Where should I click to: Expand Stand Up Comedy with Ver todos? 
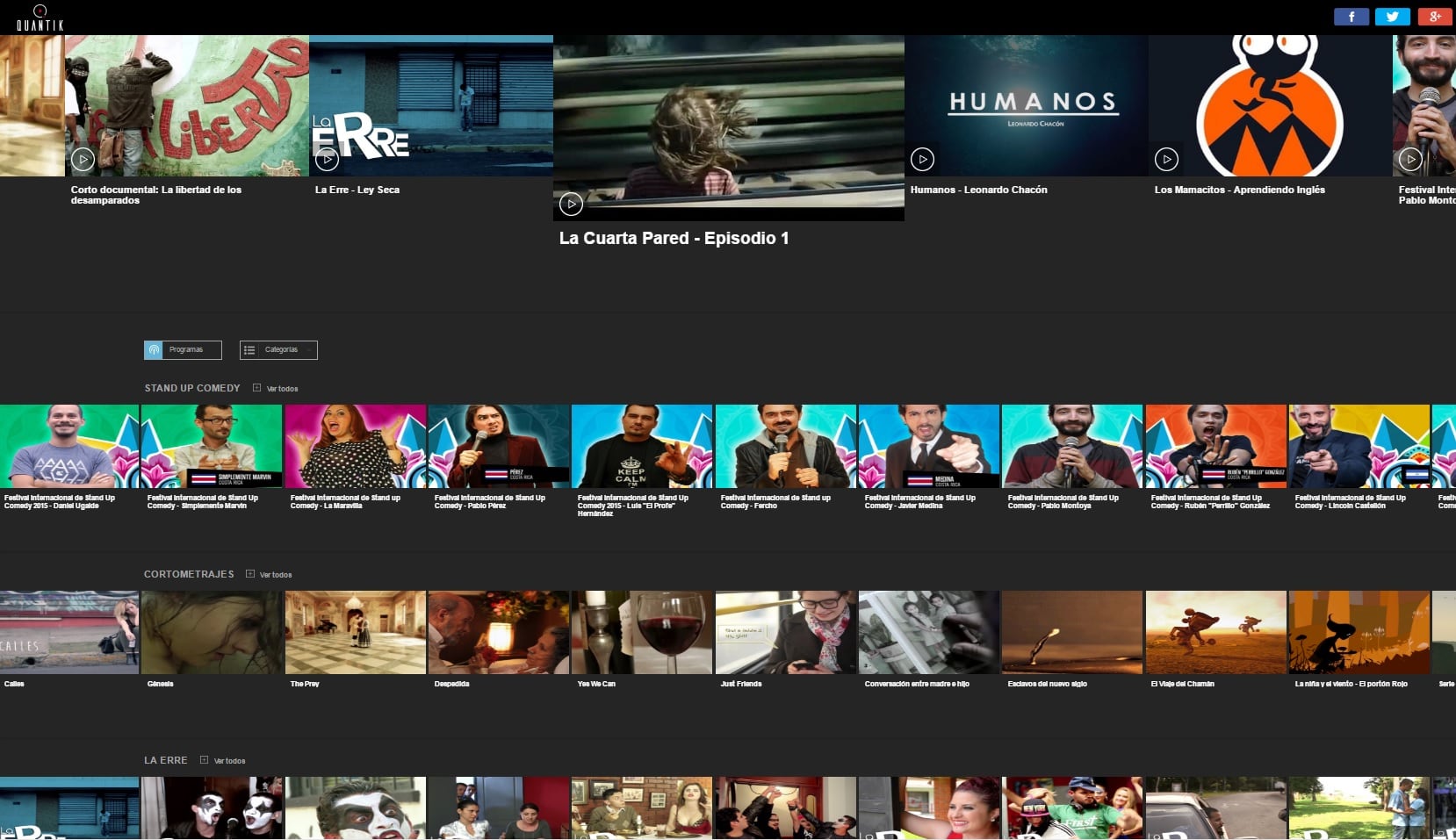click(x=276, y=389)
